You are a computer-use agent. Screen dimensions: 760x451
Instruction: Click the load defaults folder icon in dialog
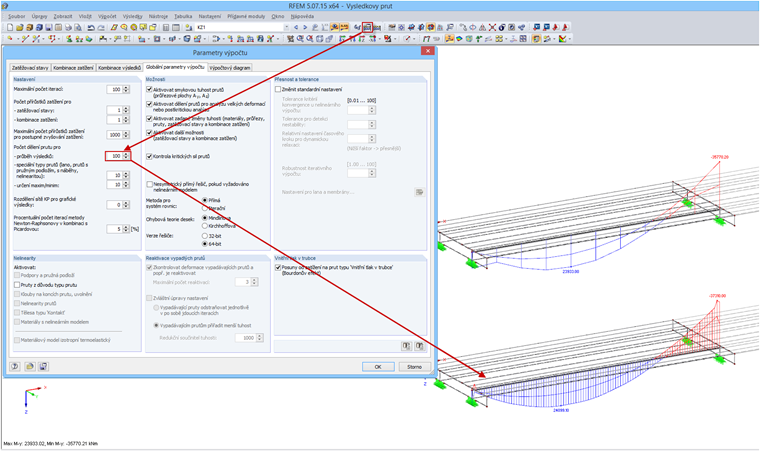click(x=30, y=367)
